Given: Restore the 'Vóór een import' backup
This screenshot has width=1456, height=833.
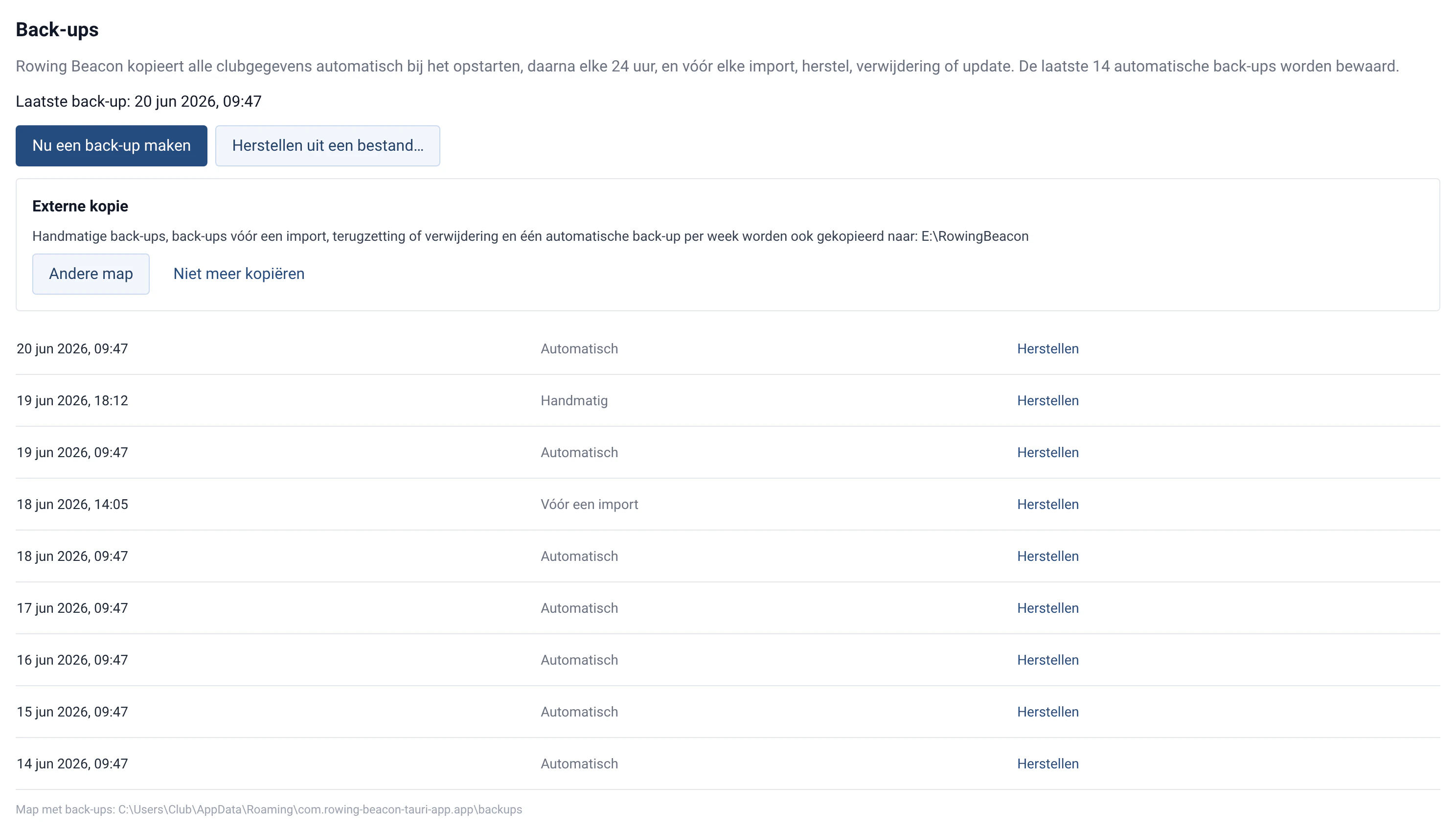Looking at the screenshot, I should click(1047, 505).
